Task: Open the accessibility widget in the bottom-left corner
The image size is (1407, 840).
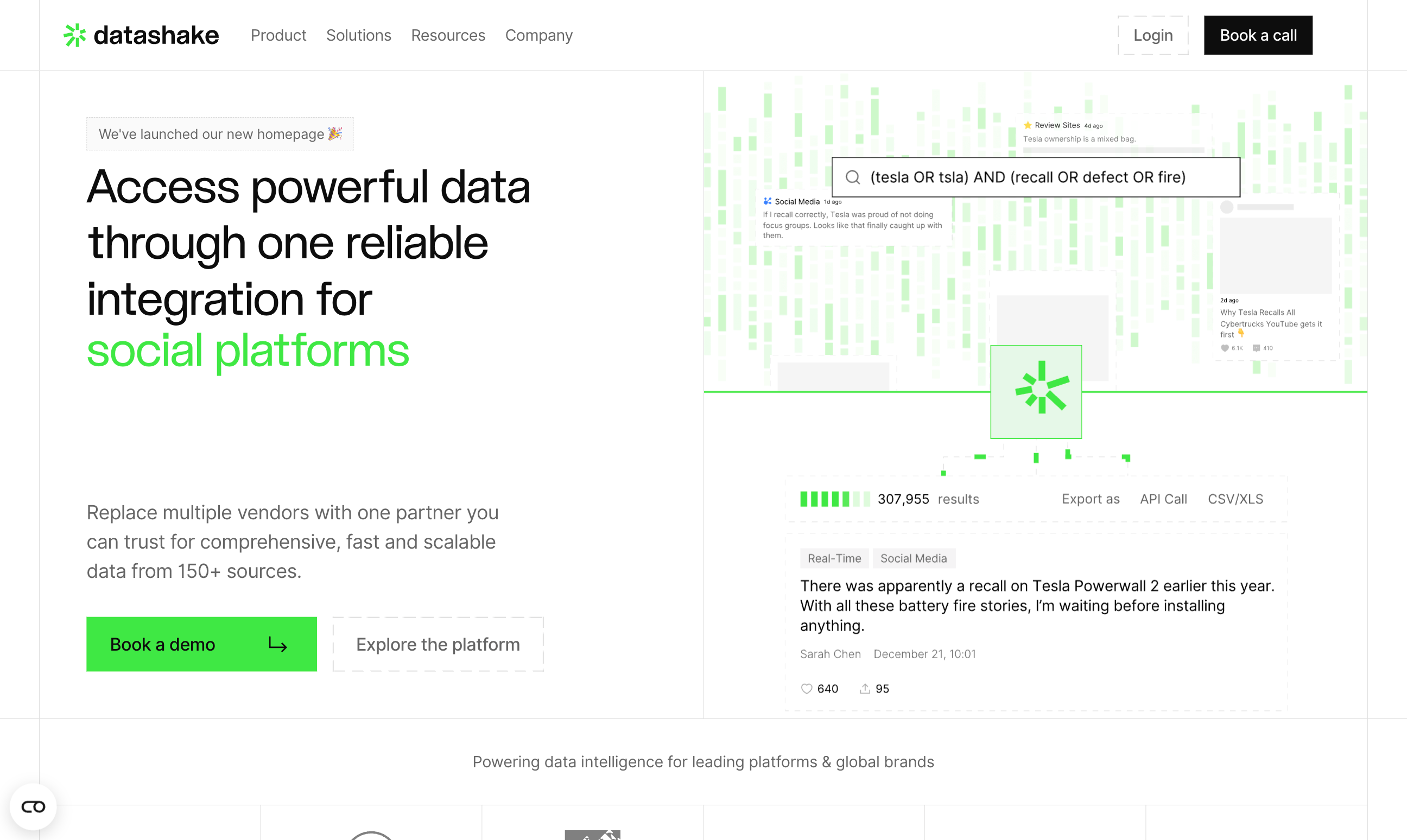Action: coord(33,806)
